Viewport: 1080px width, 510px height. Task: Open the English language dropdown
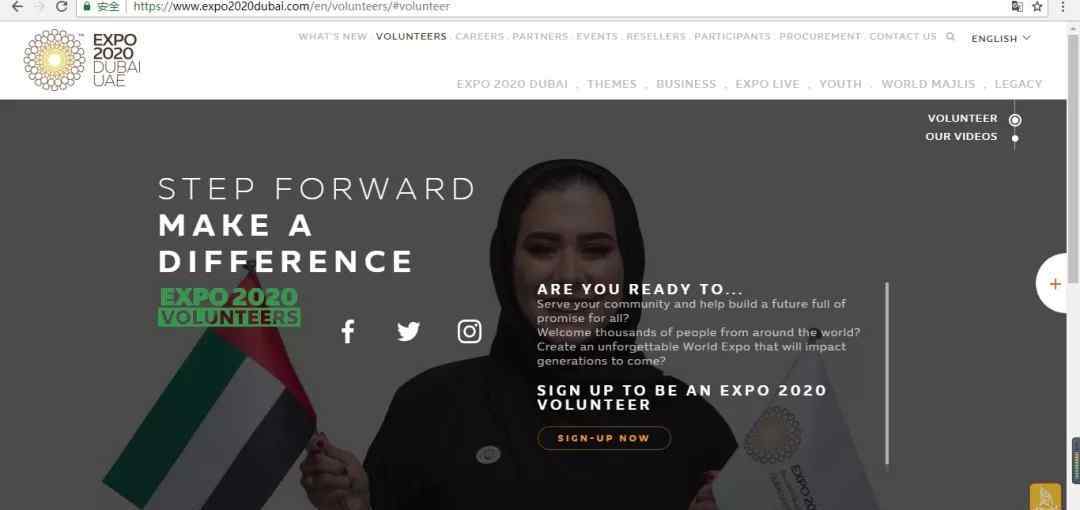coord(1001,39)
